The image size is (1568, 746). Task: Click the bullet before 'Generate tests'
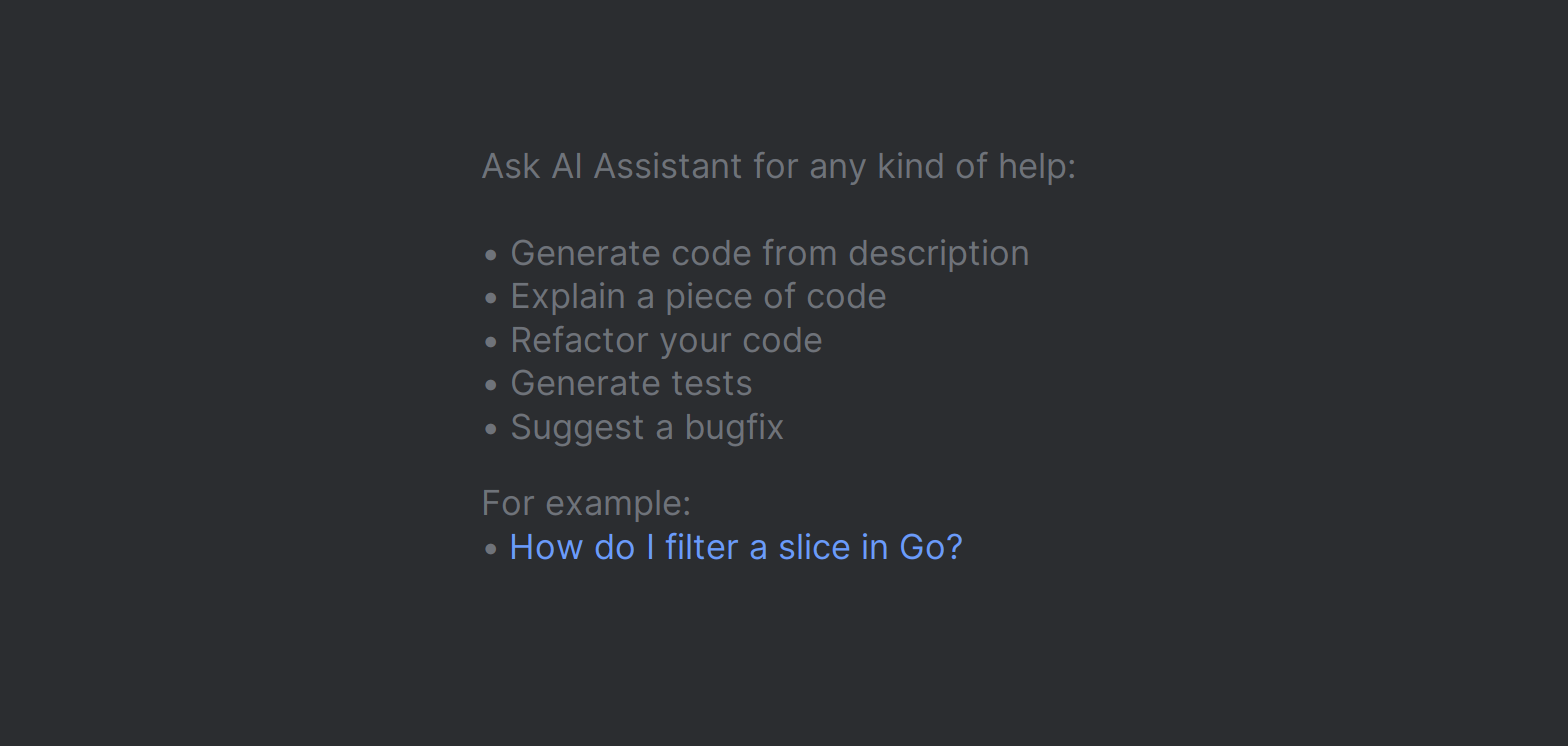pyautogui.click(x=490, y=385)
